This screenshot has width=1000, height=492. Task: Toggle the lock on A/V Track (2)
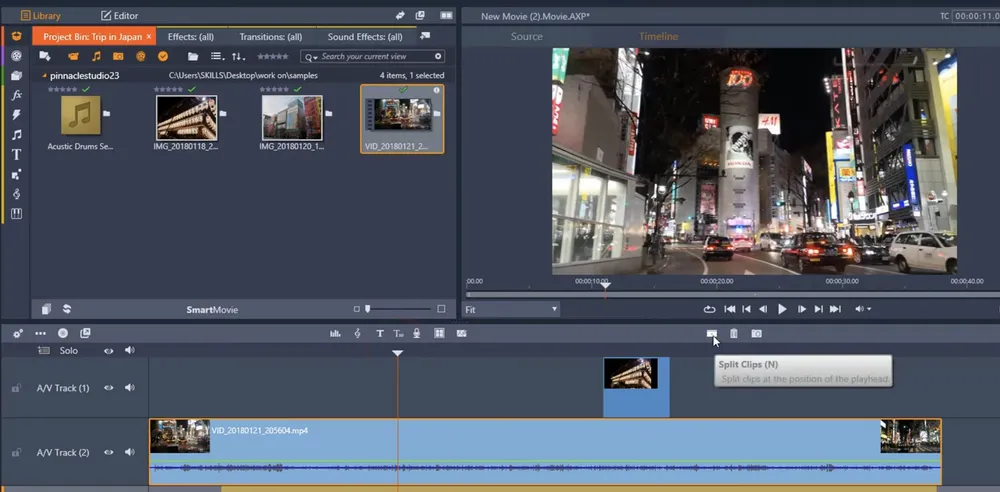(16, 452)
